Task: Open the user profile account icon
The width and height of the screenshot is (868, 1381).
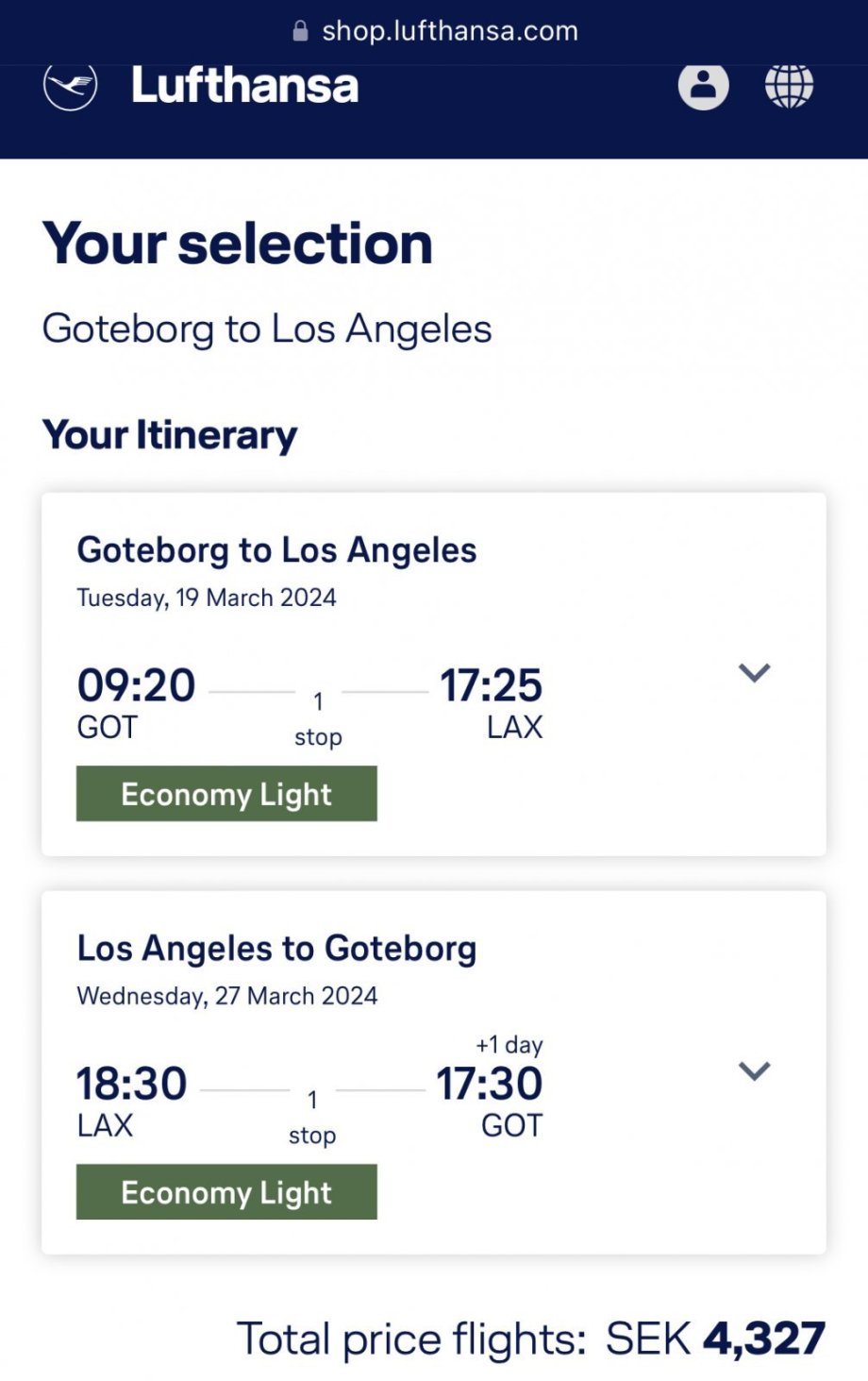Action: point(703,86)
